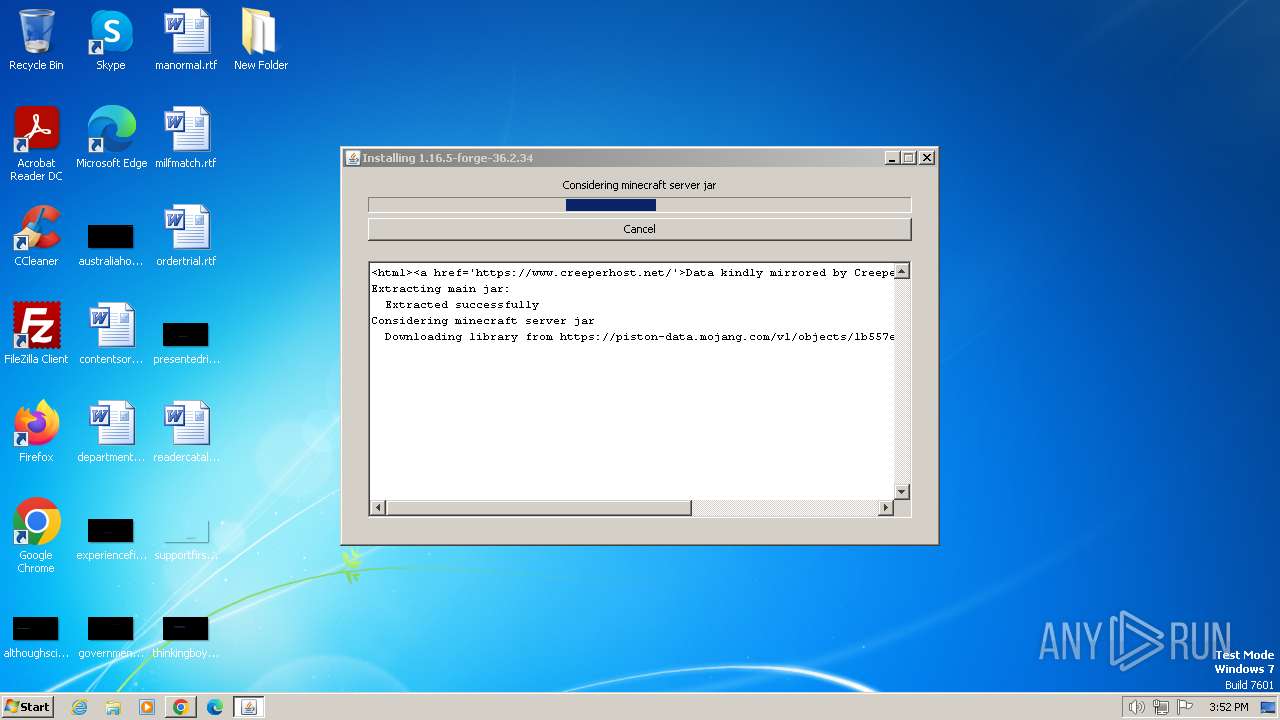Image resolution: width=1280 pixels, height=720 pixels.
Task: Open Windows Media Player from taskbar
Action: coord(147,707)
